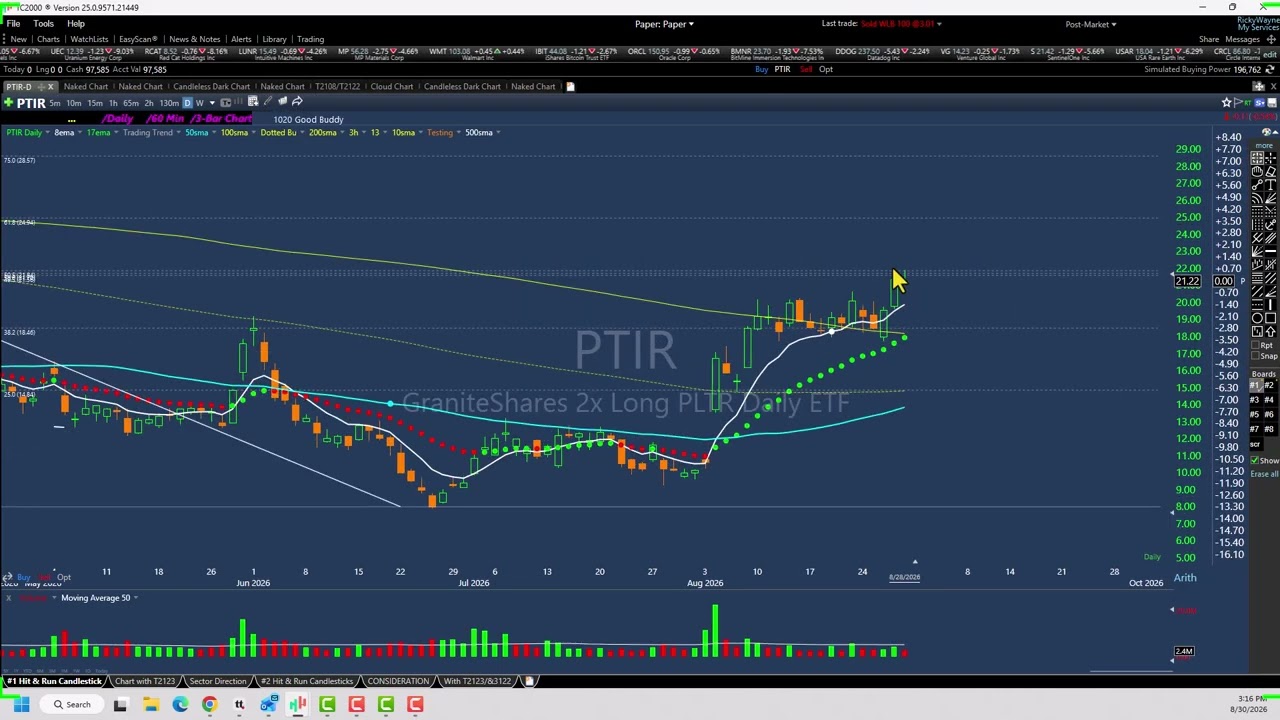Open the Post-Market dropdown
1280x720 pixels.
tap(1090, 24)
